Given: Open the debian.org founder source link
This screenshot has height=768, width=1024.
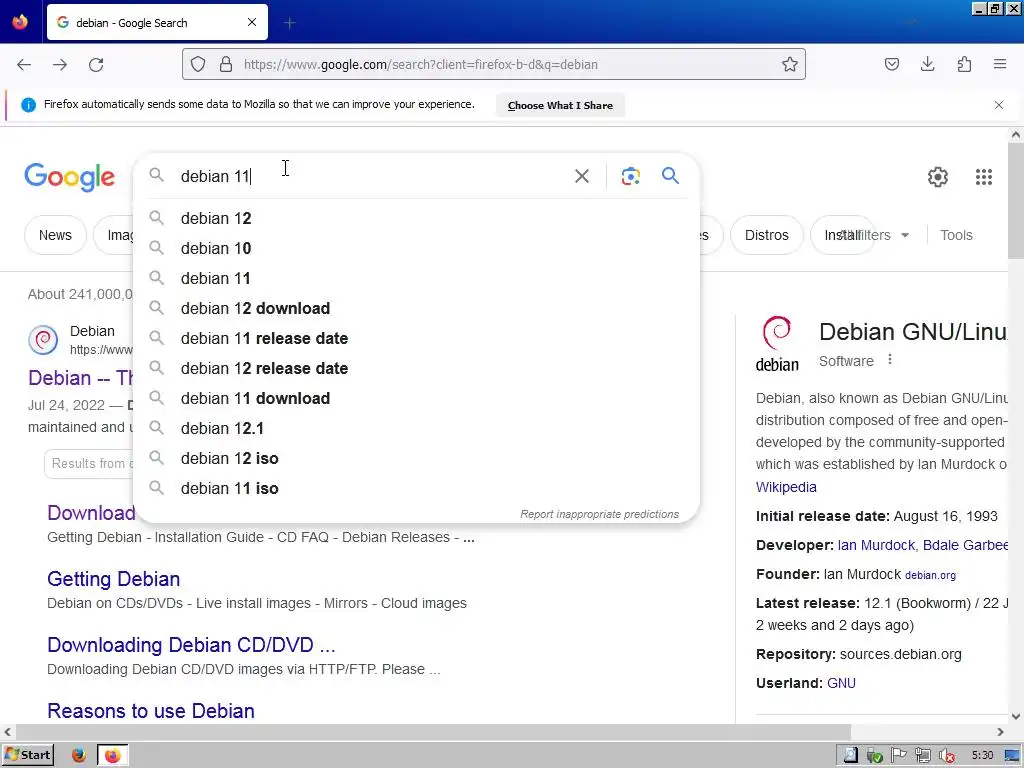Looking at the screenshot, I should [x=930, y=575].
